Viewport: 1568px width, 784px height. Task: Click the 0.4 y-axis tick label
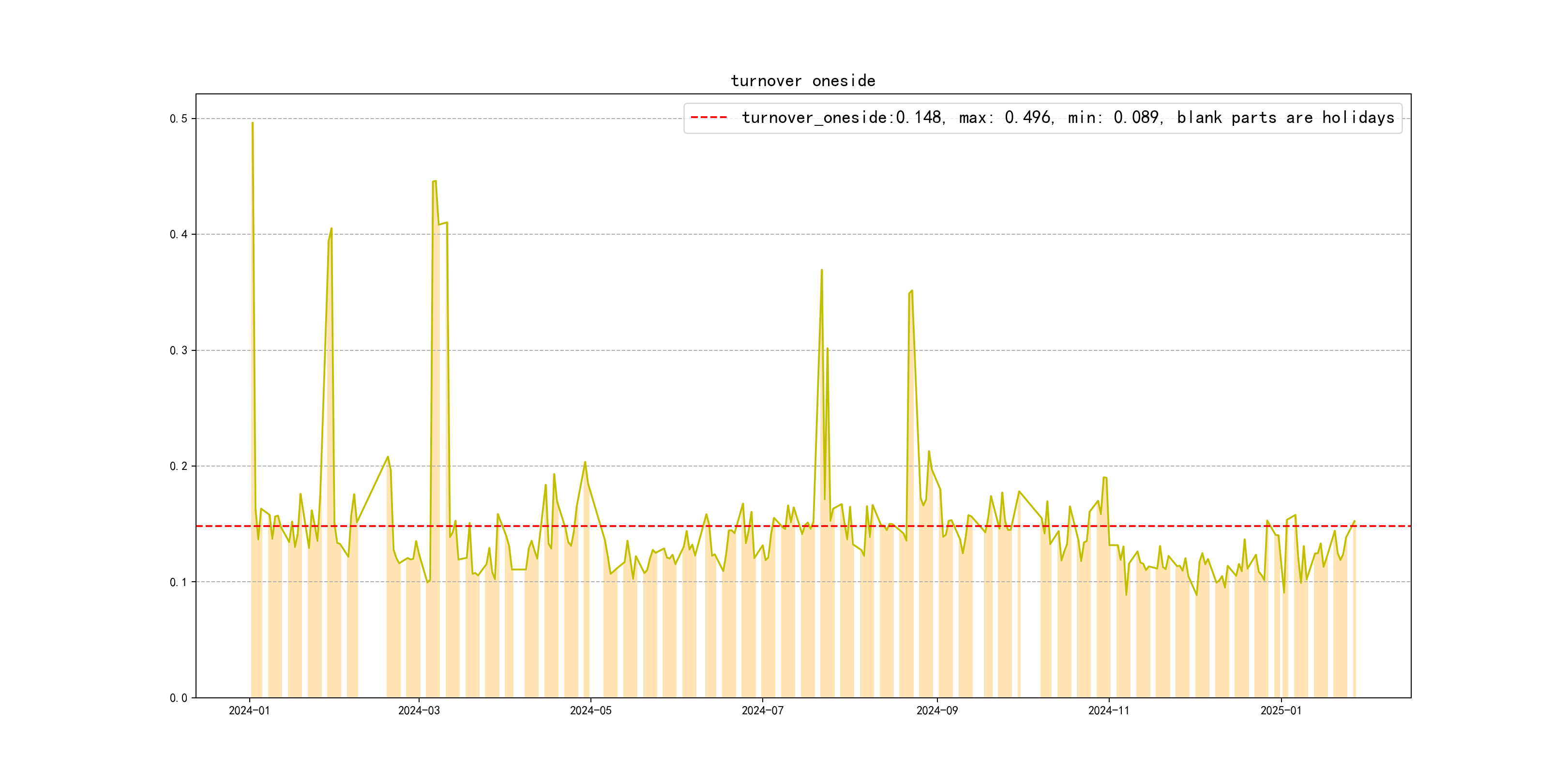pos(179,234)
